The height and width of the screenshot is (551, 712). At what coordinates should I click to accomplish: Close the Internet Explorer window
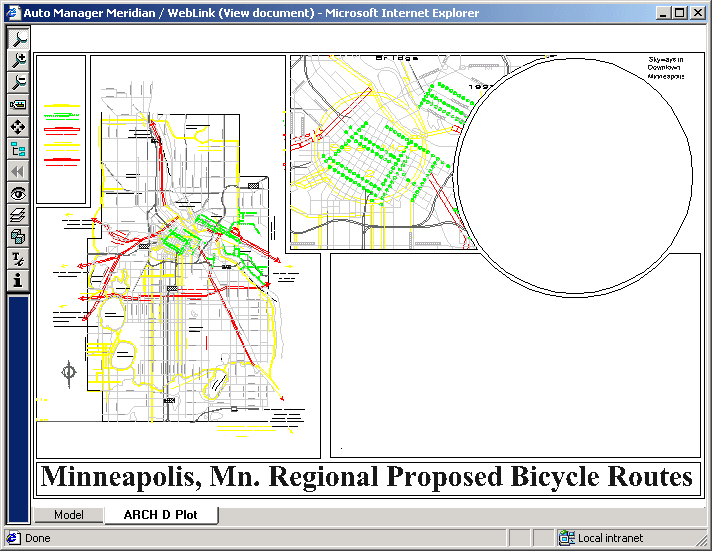697,13
